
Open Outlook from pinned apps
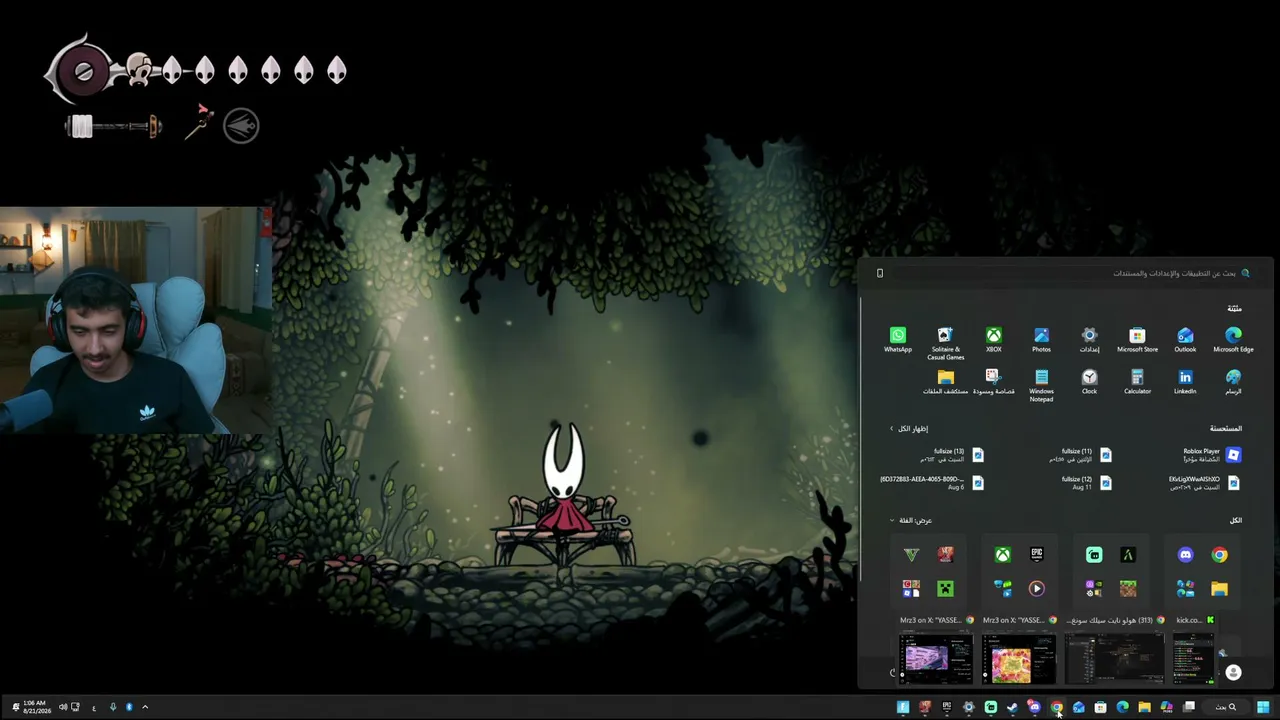pos(1185,340)
